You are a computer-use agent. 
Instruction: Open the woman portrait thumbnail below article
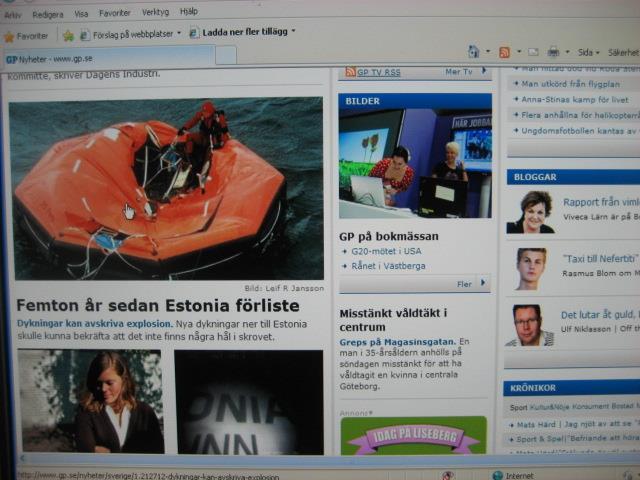tap(91, 401)
